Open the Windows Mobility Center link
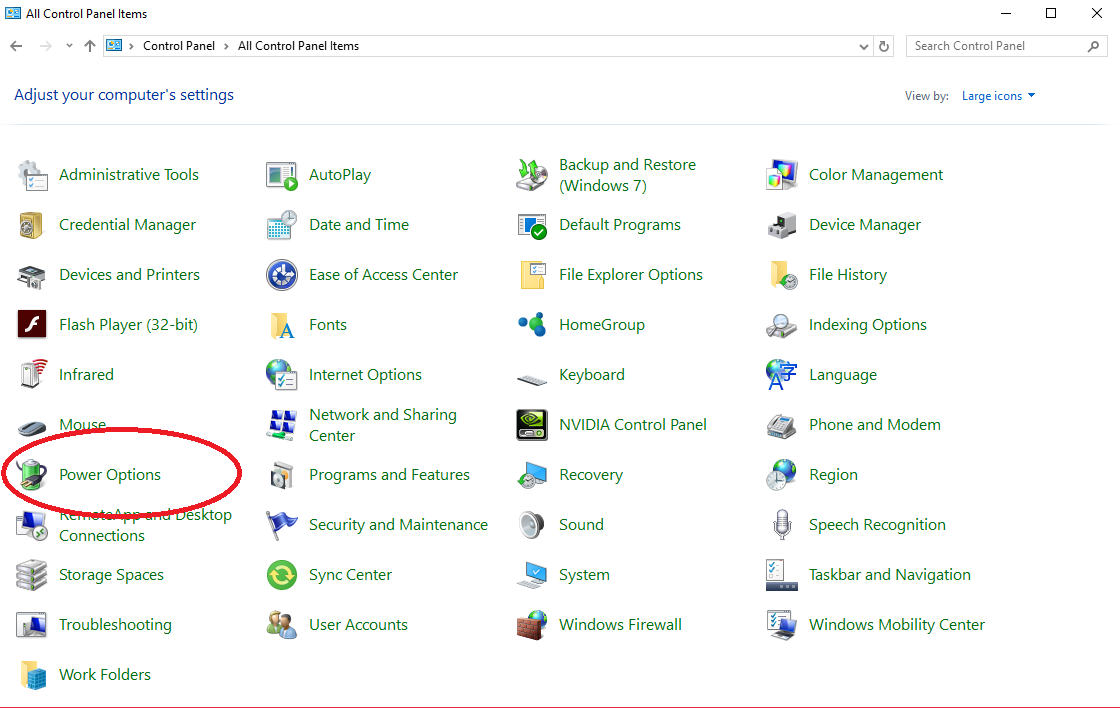 click(x=896, y=625)
